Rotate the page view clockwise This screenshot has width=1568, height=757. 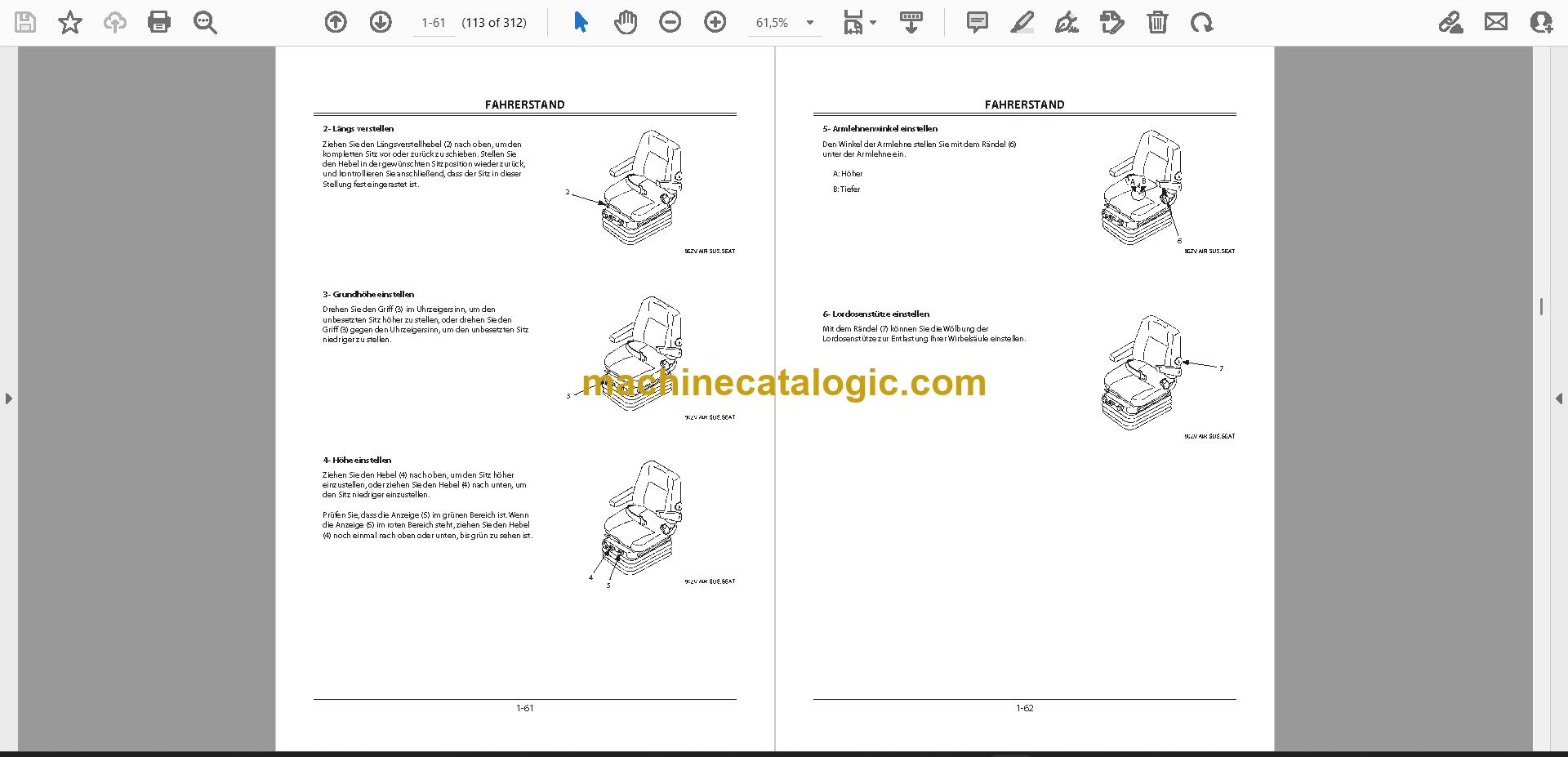pos(1201,22)
